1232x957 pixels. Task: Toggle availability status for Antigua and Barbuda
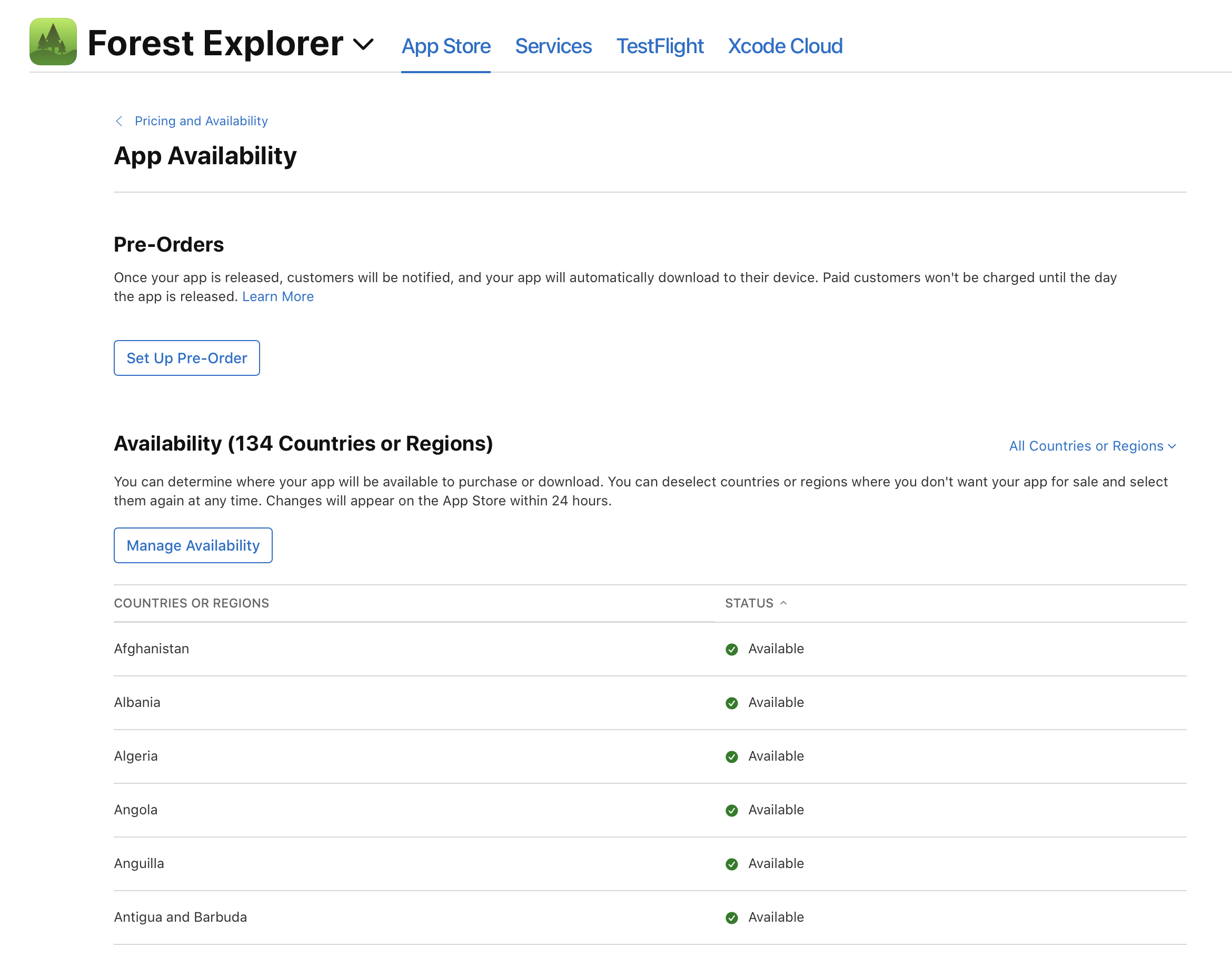tap(732, 917)
